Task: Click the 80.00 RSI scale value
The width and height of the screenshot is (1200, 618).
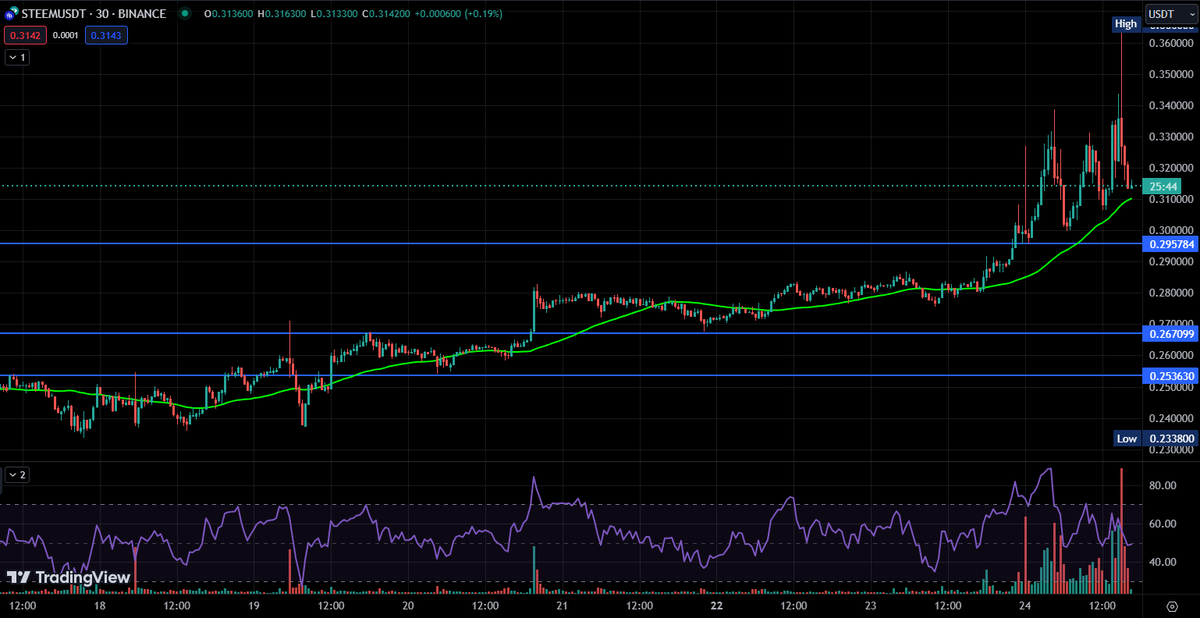Action: (1162, 486)
